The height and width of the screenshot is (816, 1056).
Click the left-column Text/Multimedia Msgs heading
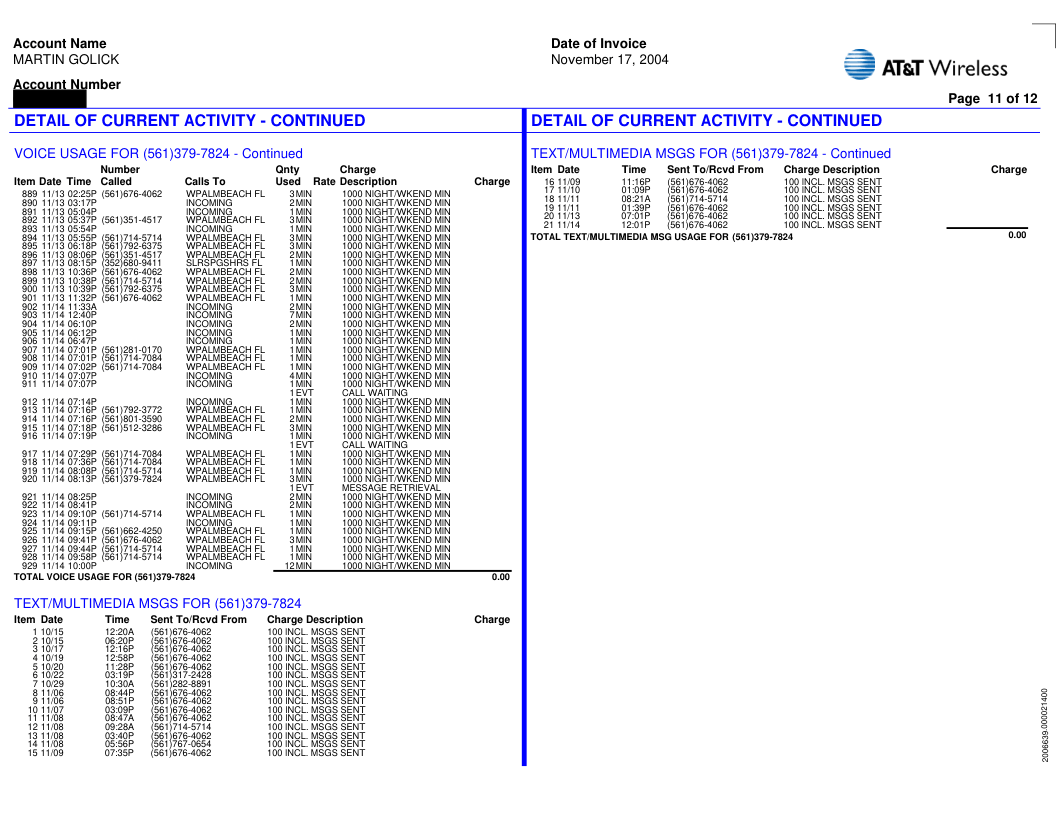[158, 604]
